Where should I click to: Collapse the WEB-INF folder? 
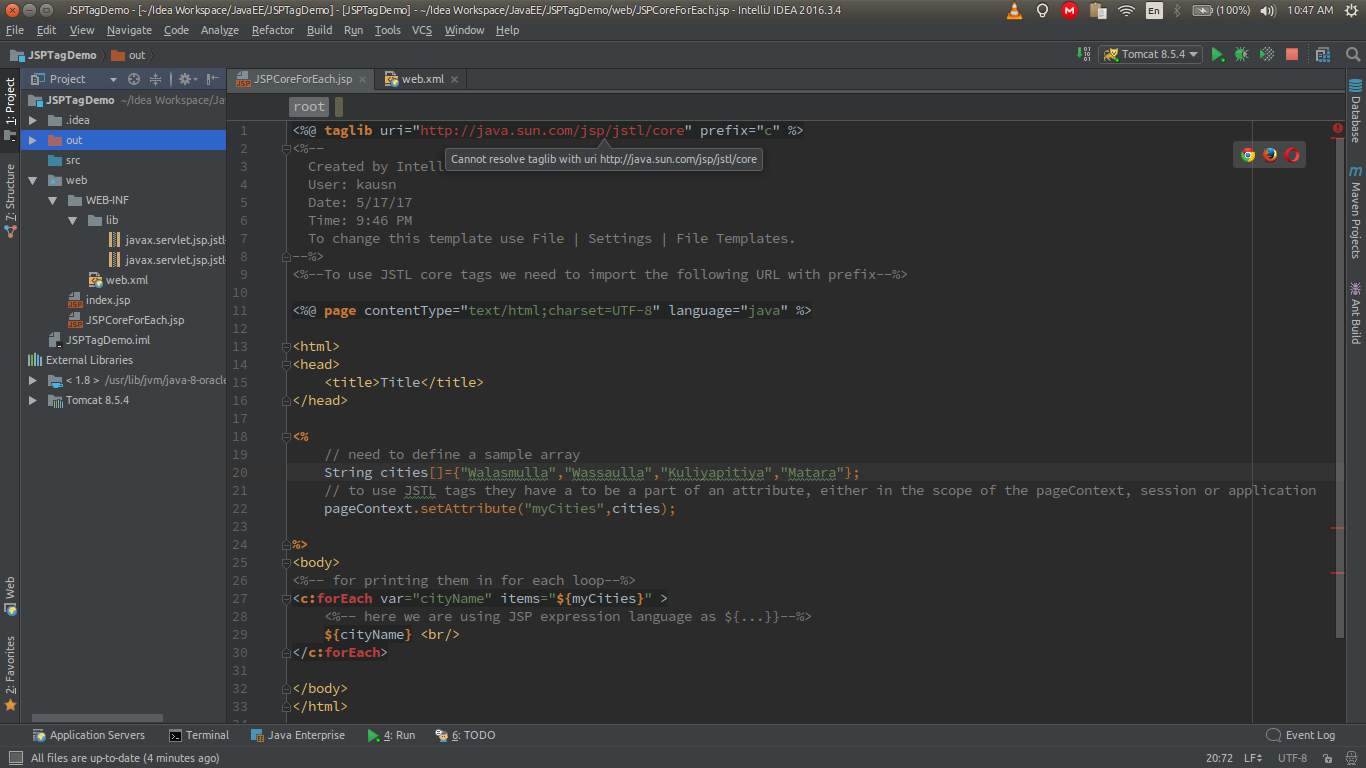click(53, 200)
